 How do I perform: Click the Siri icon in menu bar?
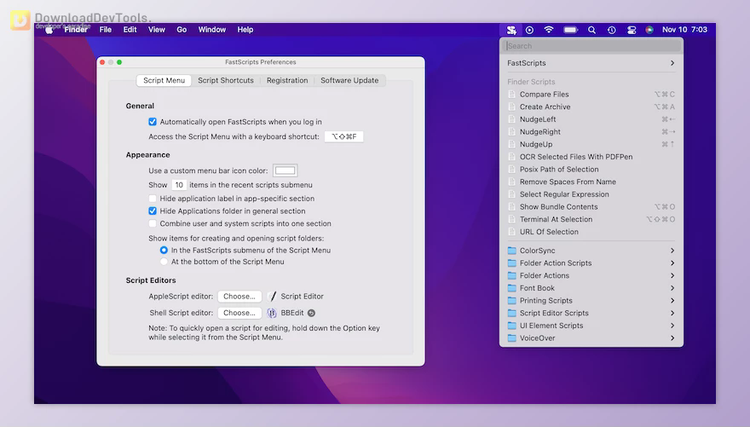[x=649, y=30]
